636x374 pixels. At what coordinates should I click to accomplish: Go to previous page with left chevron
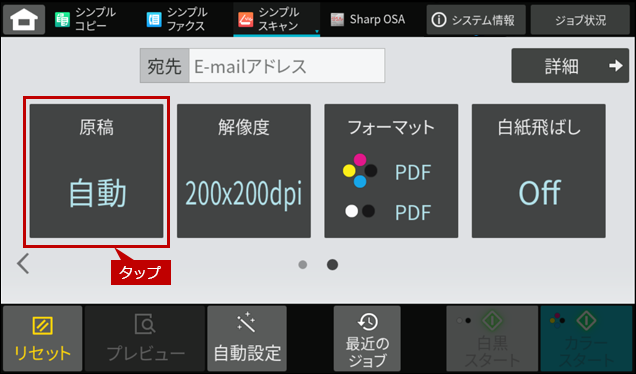pos(23,264)
